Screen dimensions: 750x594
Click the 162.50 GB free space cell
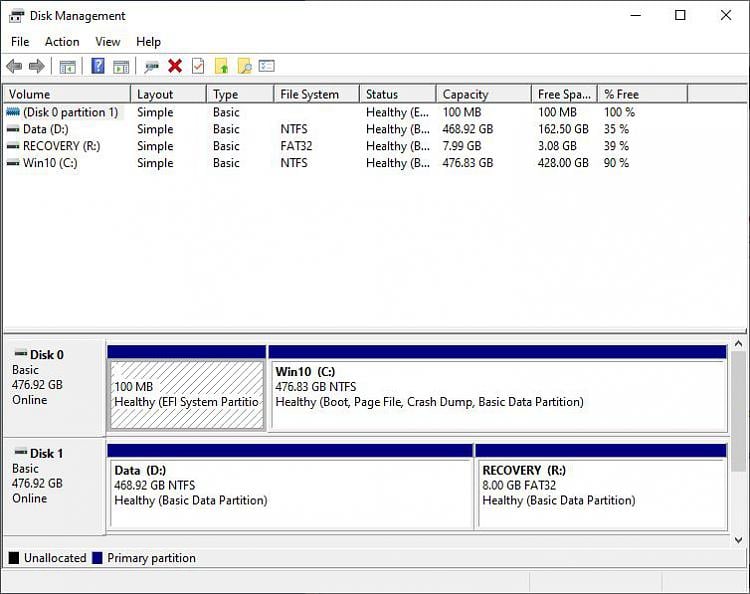tap(563, 129)
